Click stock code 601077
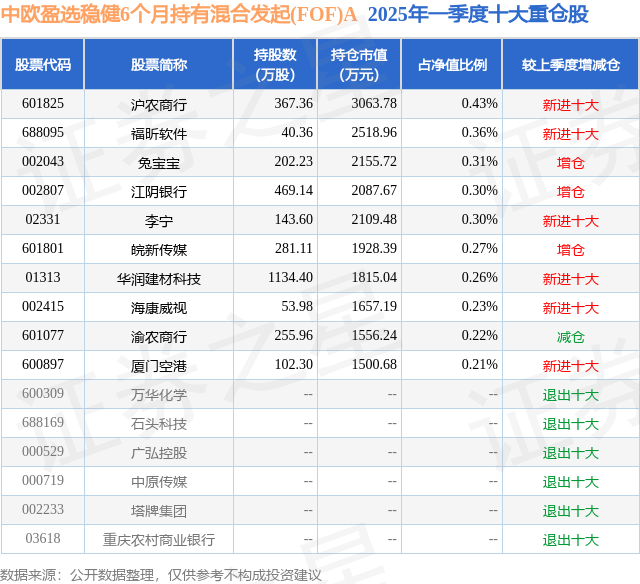 tap(43, 335)
